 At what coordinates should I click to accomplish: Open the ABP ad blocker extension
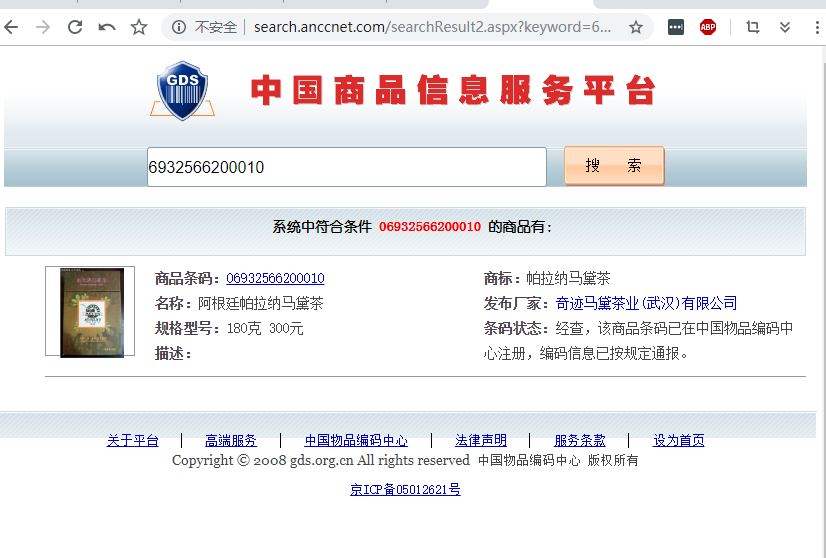(x=708, y=27)
